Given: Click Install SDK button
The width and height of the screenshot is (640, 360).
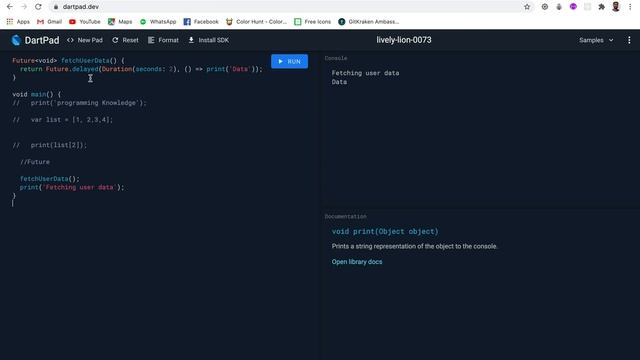Looking at the screenshot, I should click(209, 40).
